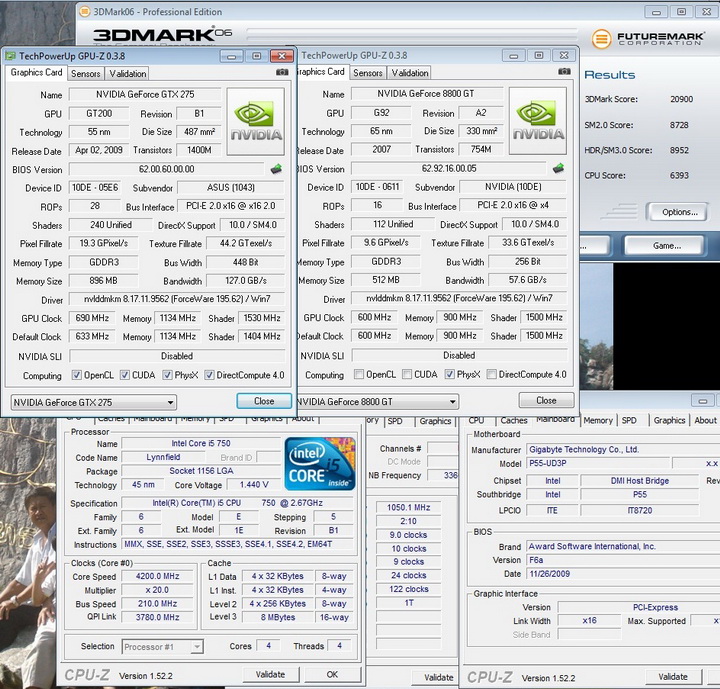Screen dimensions: 720x689
Task: Click Gigabyte Technology Co., Ltd. manufacturer value
Action: coord(623,450)
